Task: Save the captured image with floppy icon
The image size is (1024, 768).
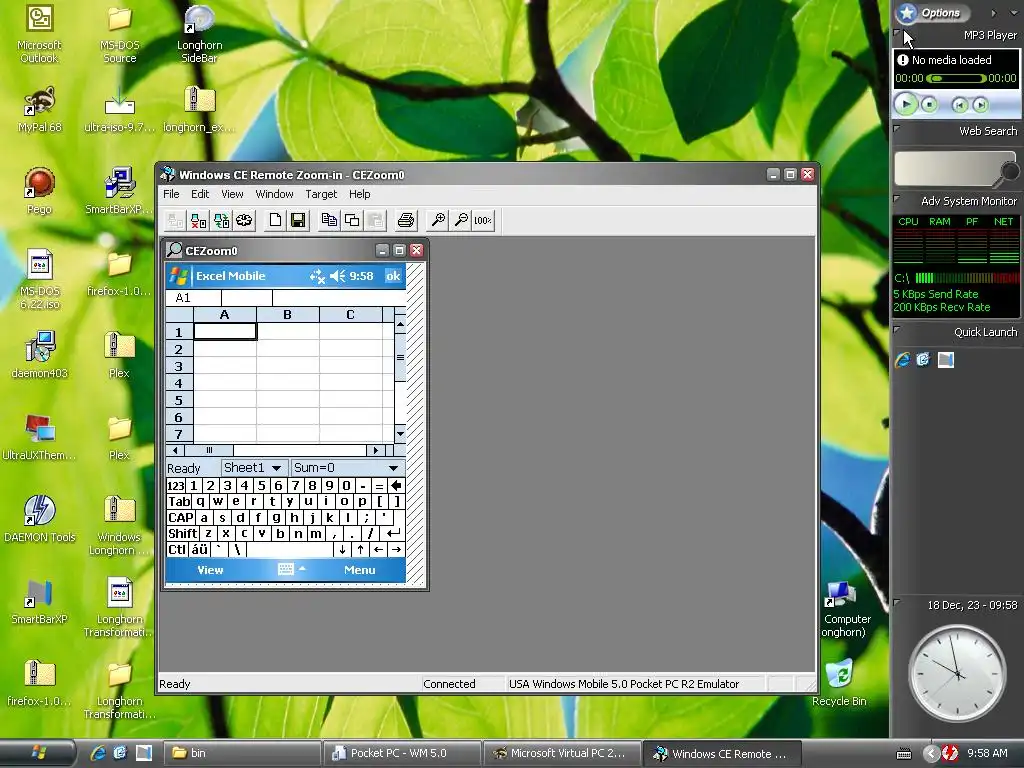Action: tap(298, 221)
